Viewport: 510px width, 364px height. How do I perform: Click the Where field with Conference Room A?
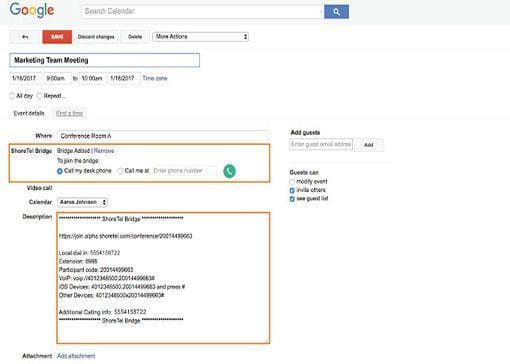pos(163,136)
